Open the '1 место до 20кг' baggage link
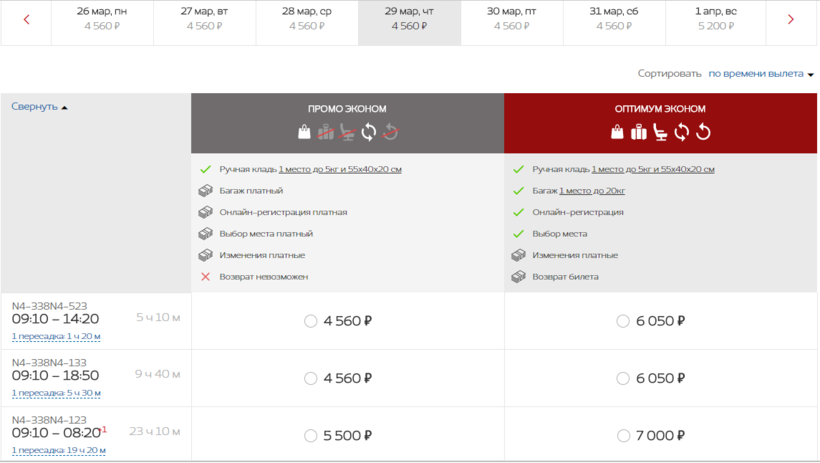This screenshot has width=820, height=463. [592, 190]
